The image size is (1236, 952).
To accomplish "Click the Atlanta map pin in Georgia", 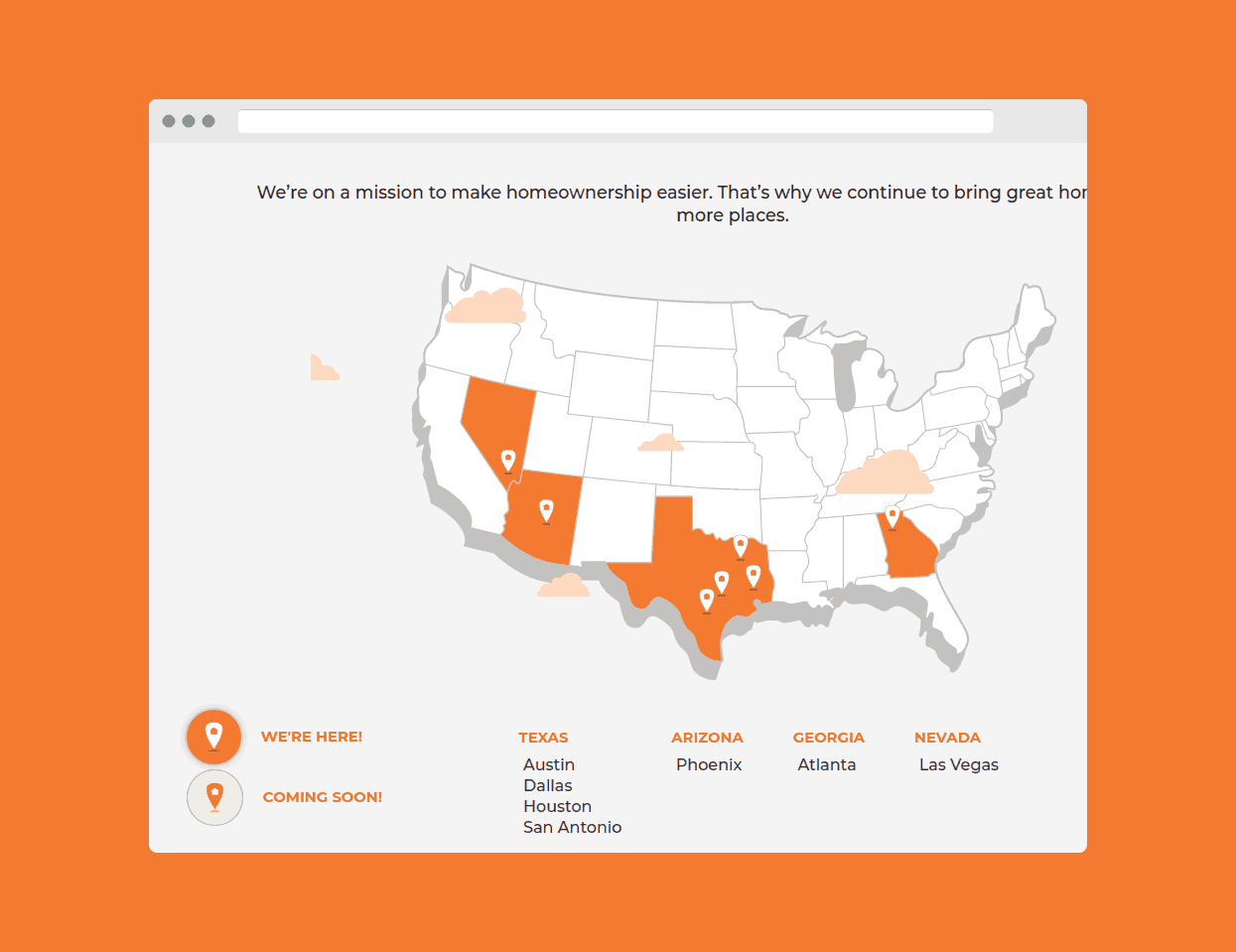I will tap(893, 517).
